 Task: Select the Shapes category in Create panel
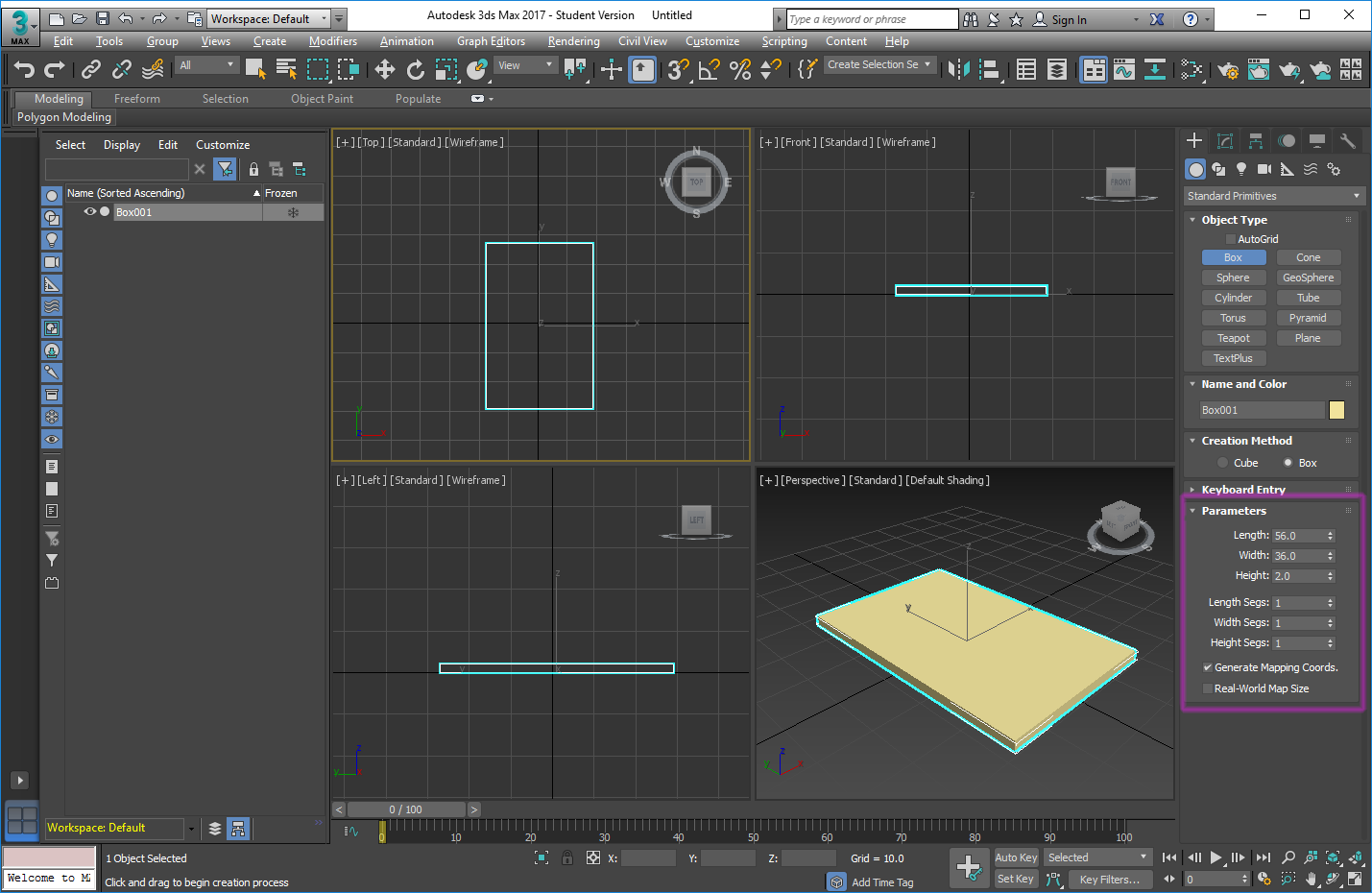click(1218, 169)
